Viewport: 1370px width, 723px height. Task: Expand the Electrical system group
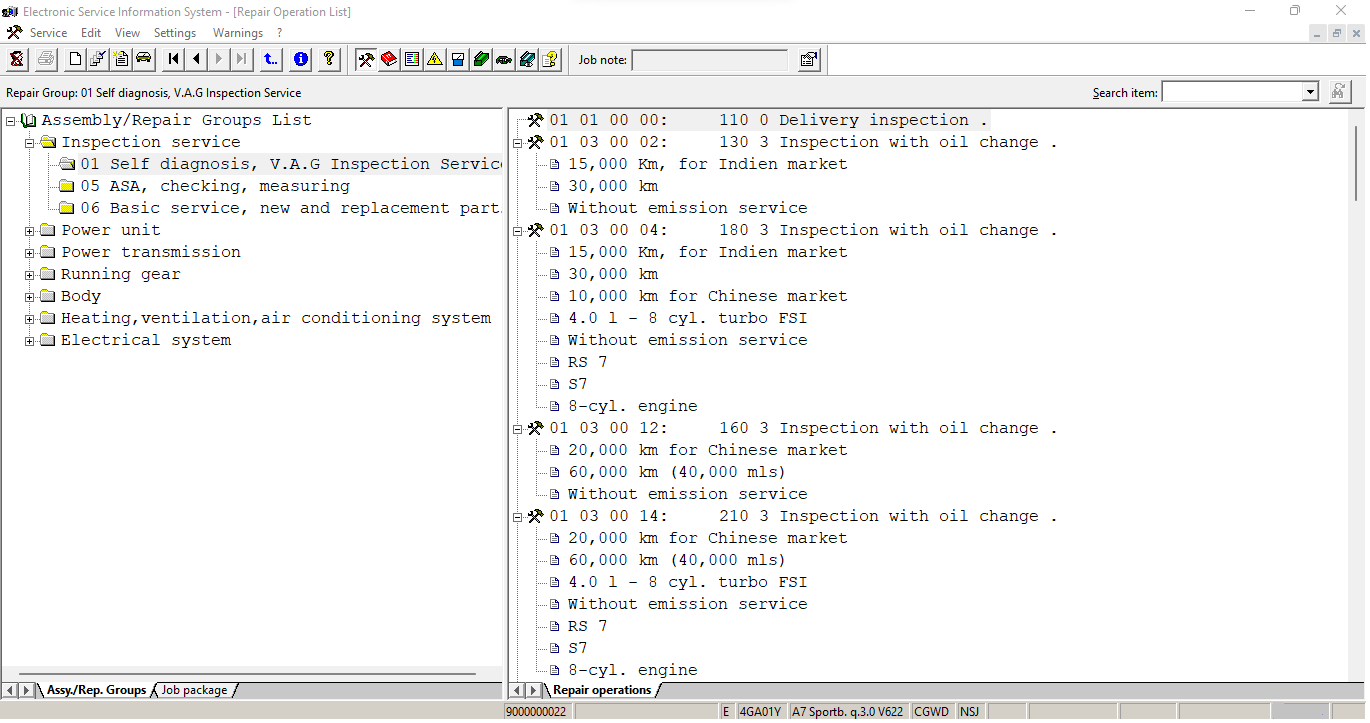pyautogui.click(x=30, y=339)
